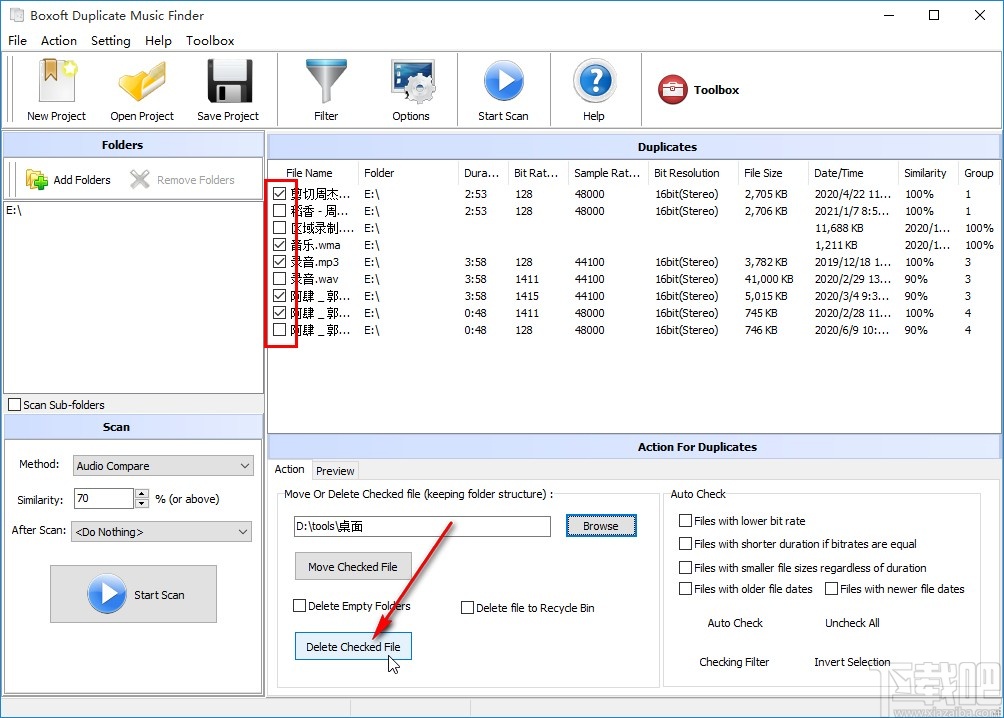This screenshot has width=1004, height=718.
Task: Open the Help menu in menu bar
Action: 158,40
